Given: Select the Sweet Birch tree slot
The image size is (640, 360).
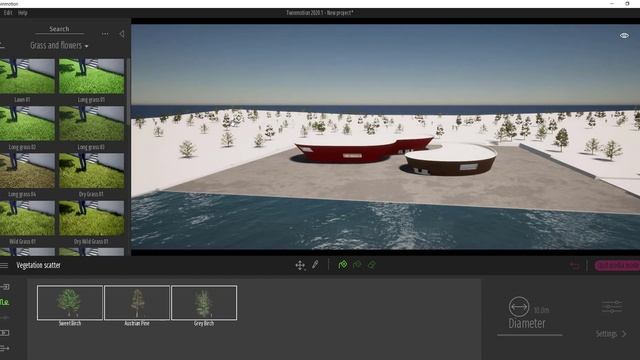Looking at the screenshot, I should tap(70, 302).
